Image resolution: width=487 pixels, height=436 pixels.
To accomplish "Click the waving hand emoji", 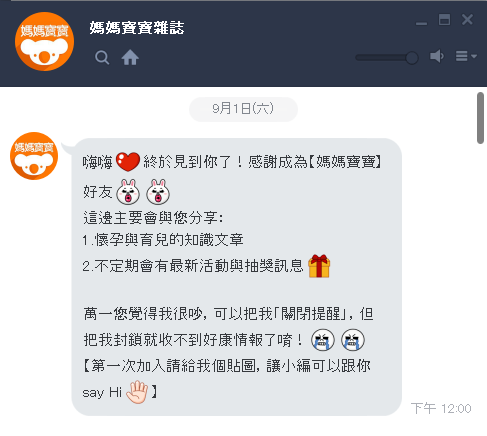I will 137,392.
